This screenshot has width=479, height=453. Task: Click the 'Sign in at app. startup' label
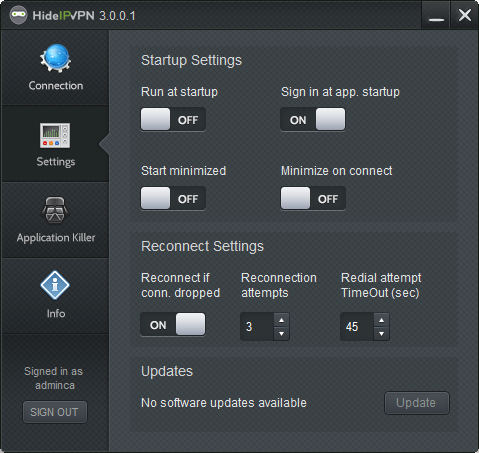tap(340, 92)
